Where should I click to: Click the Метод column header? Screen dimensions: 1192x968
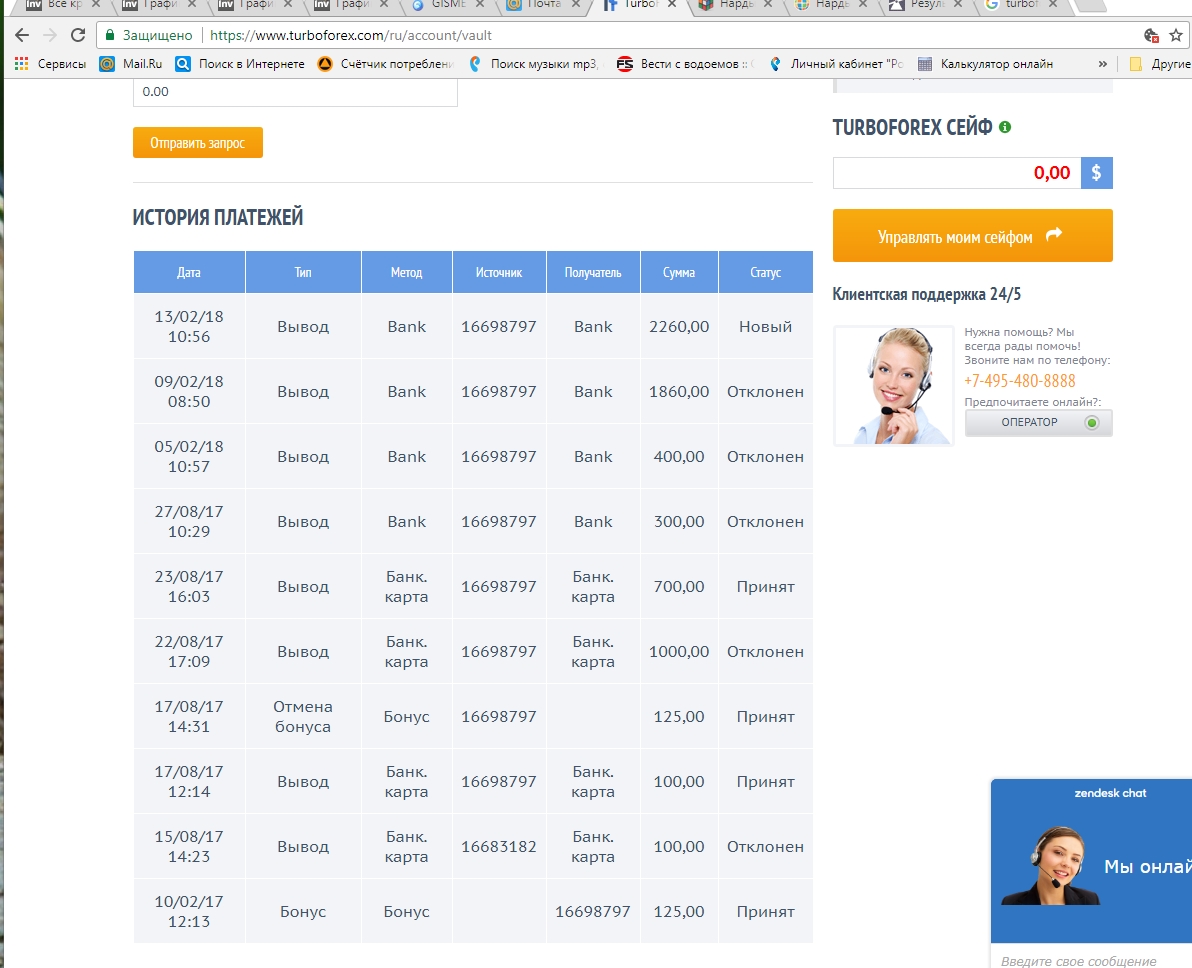click(x=407, y=272)
